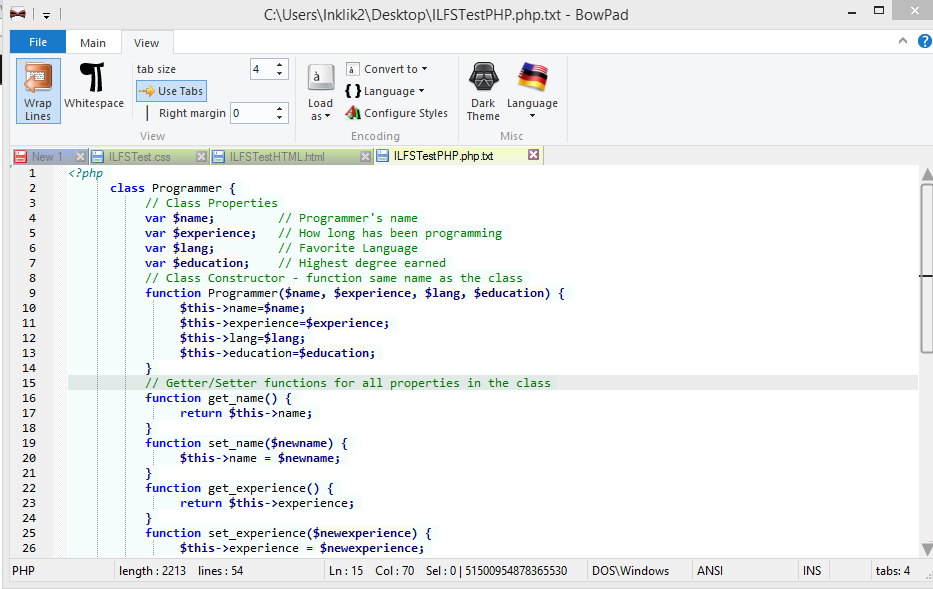Viewport: 933px width, 589px height.
Task: Click the BowPad application icon in title bar
Action: coord(18,14)
